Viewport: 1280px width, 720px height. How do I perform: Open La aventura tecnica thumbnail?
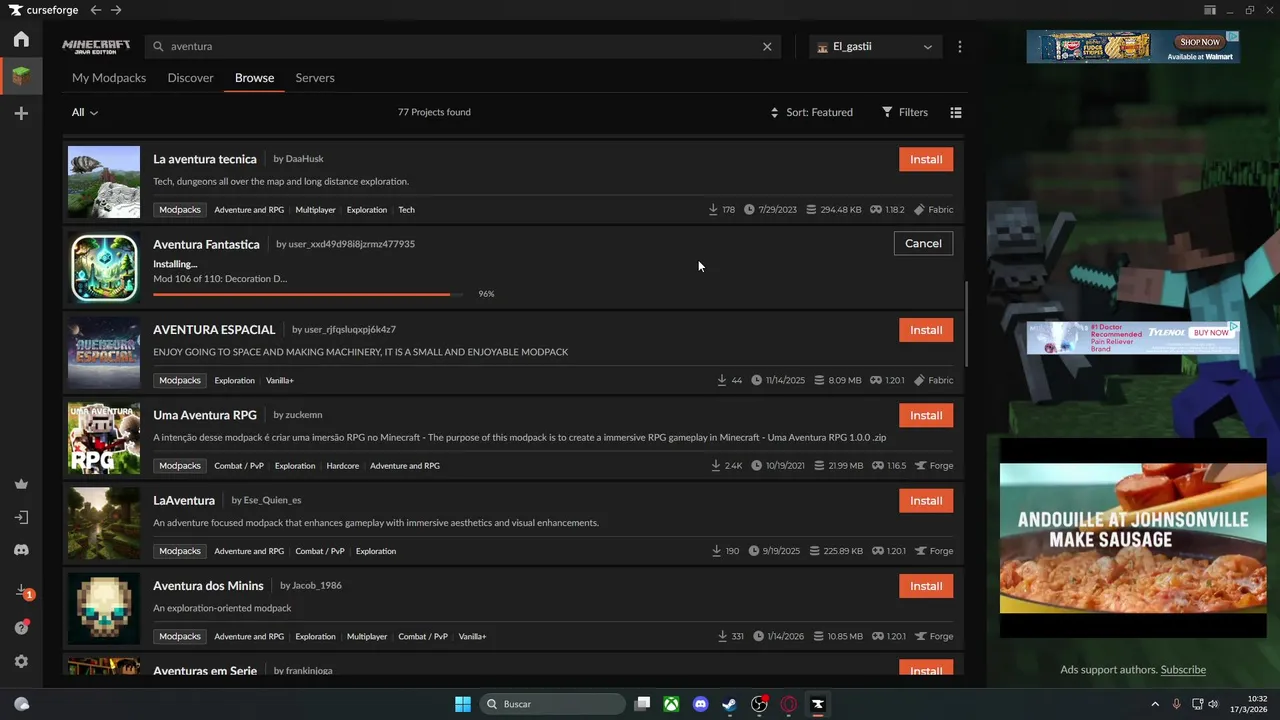click(x=104, y=182)
